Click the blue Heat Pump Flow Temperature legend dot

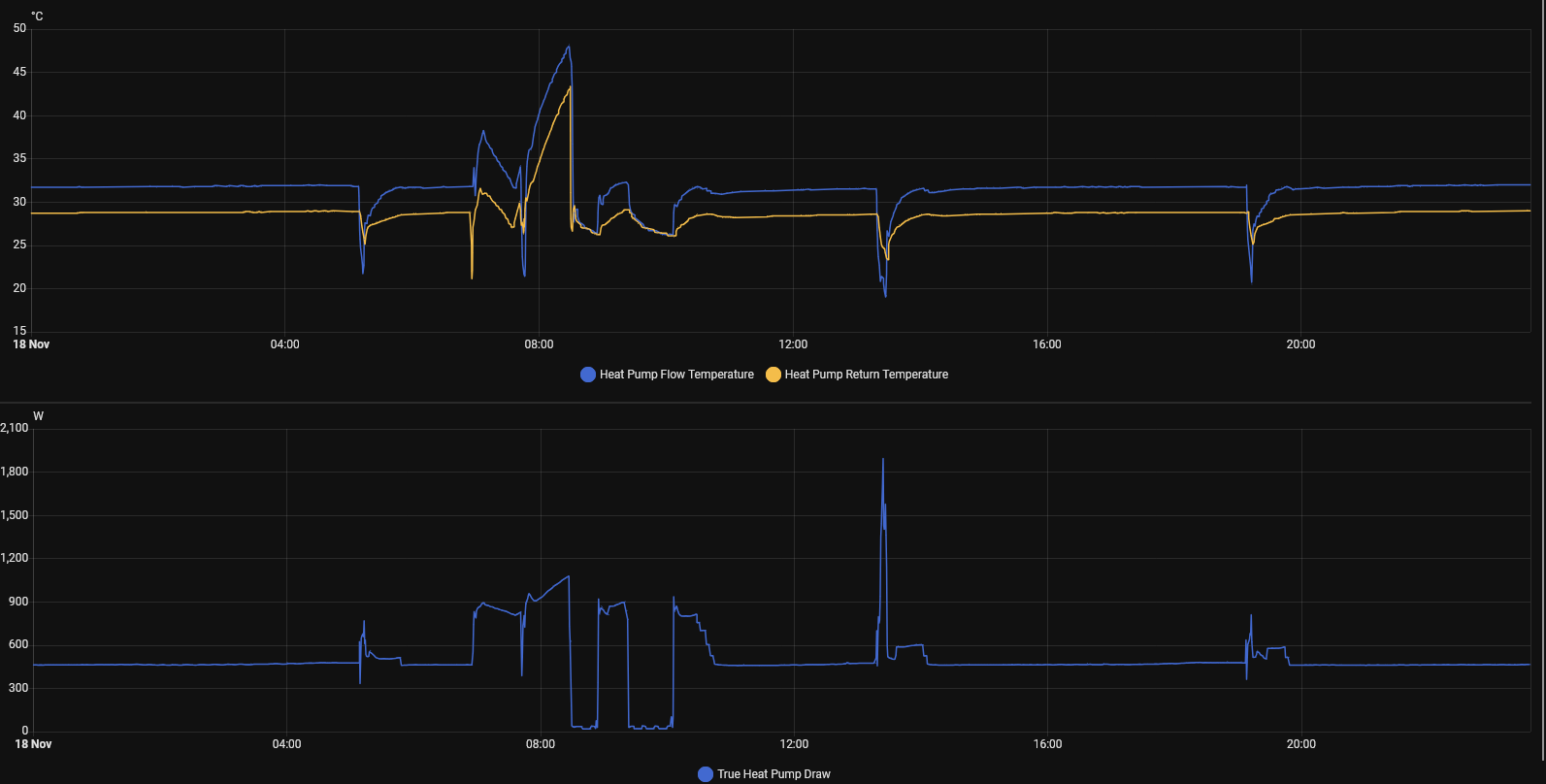tap(587, 375)
